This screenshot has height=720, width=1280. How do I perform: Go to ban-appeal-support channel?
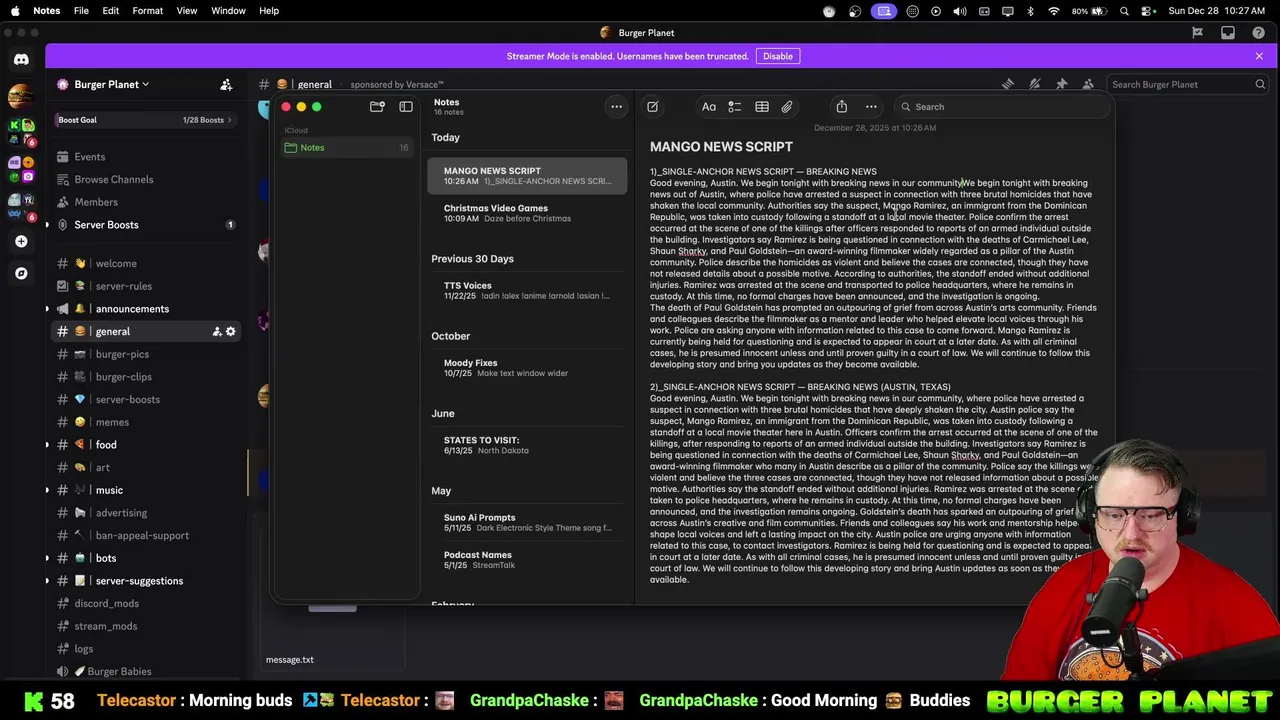pyautogui.click(x=145, y=536)
